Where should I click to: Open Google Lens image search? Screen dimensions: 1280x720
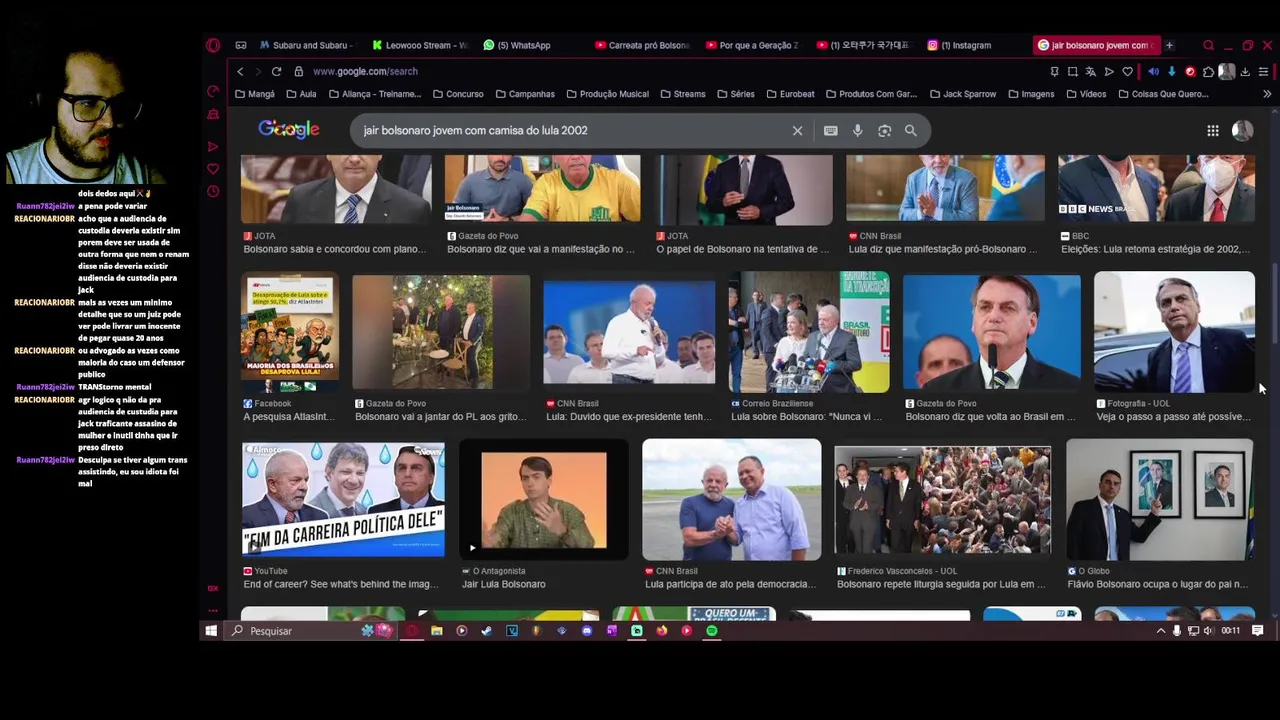[884, 131]
